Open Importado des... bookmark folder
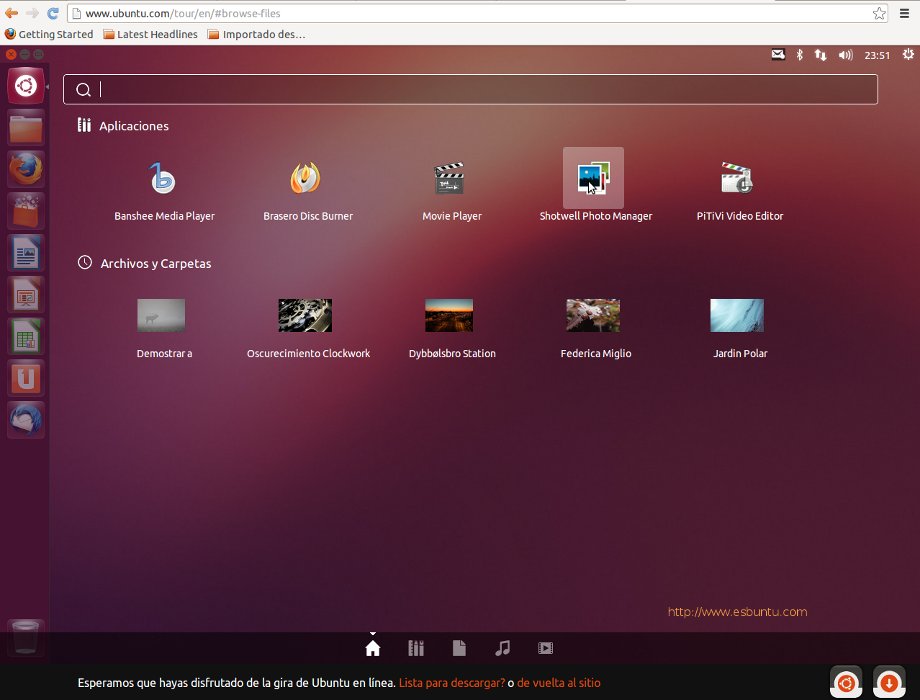 256,34
